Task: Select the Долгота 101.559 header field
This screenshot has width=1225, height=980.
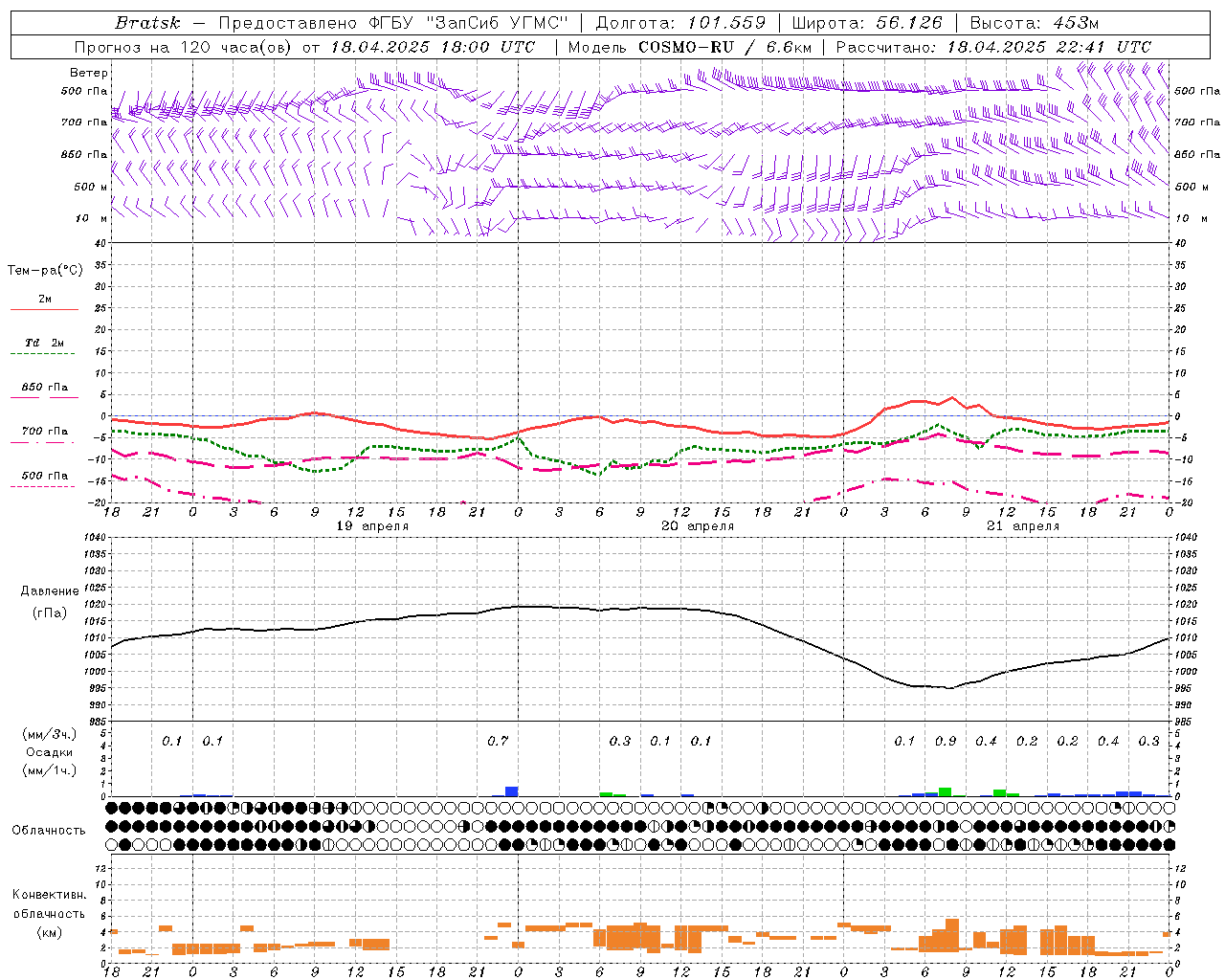Action: pos(680,23)
